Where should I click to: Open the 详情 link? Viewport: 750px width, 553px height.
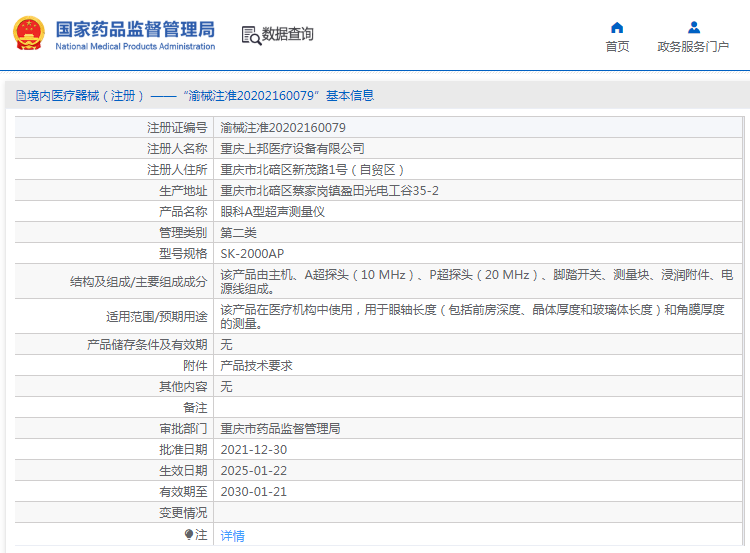pos(232,536)
